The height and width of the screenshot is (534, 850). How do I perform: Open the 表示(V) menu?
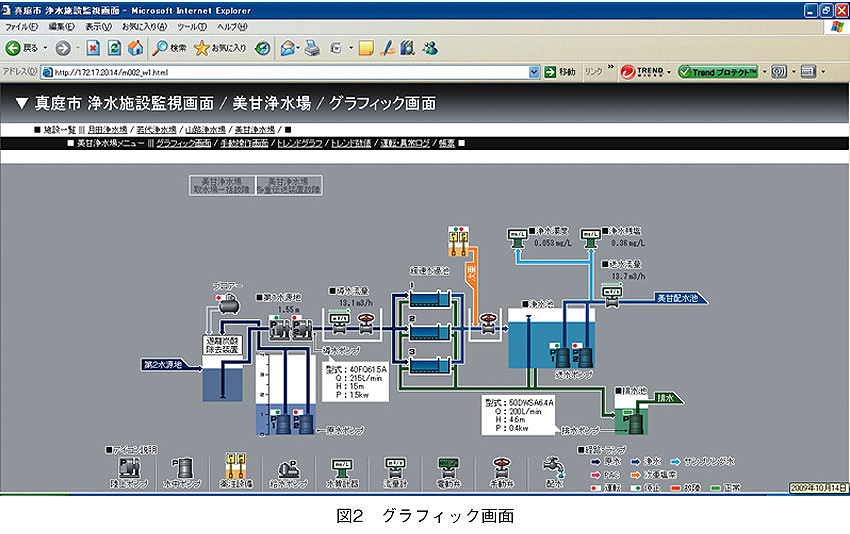point(98,27)
